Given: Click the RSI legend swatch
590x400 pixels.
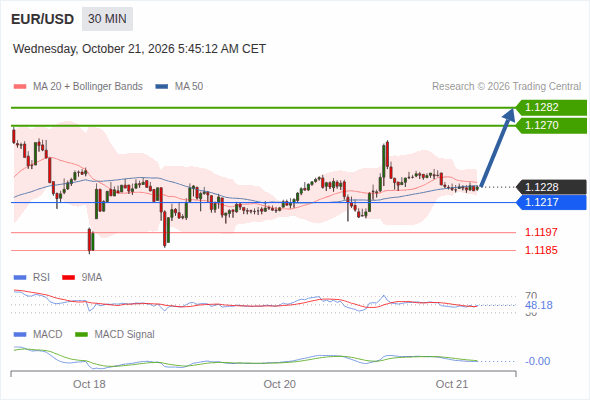Looking at the screenshot, I should [20, 278].
